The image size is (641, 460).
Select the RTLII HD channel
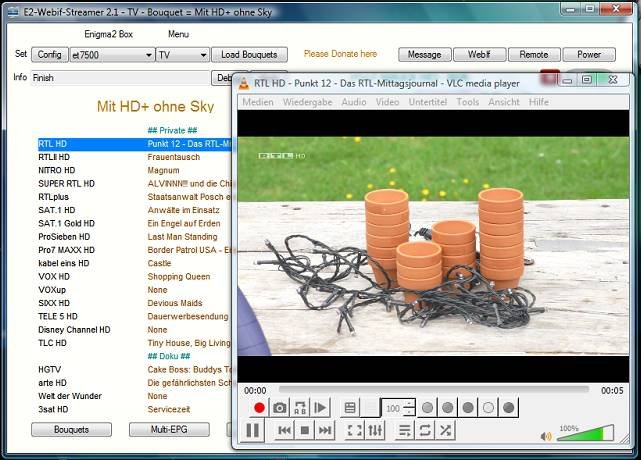pos(54,157)
